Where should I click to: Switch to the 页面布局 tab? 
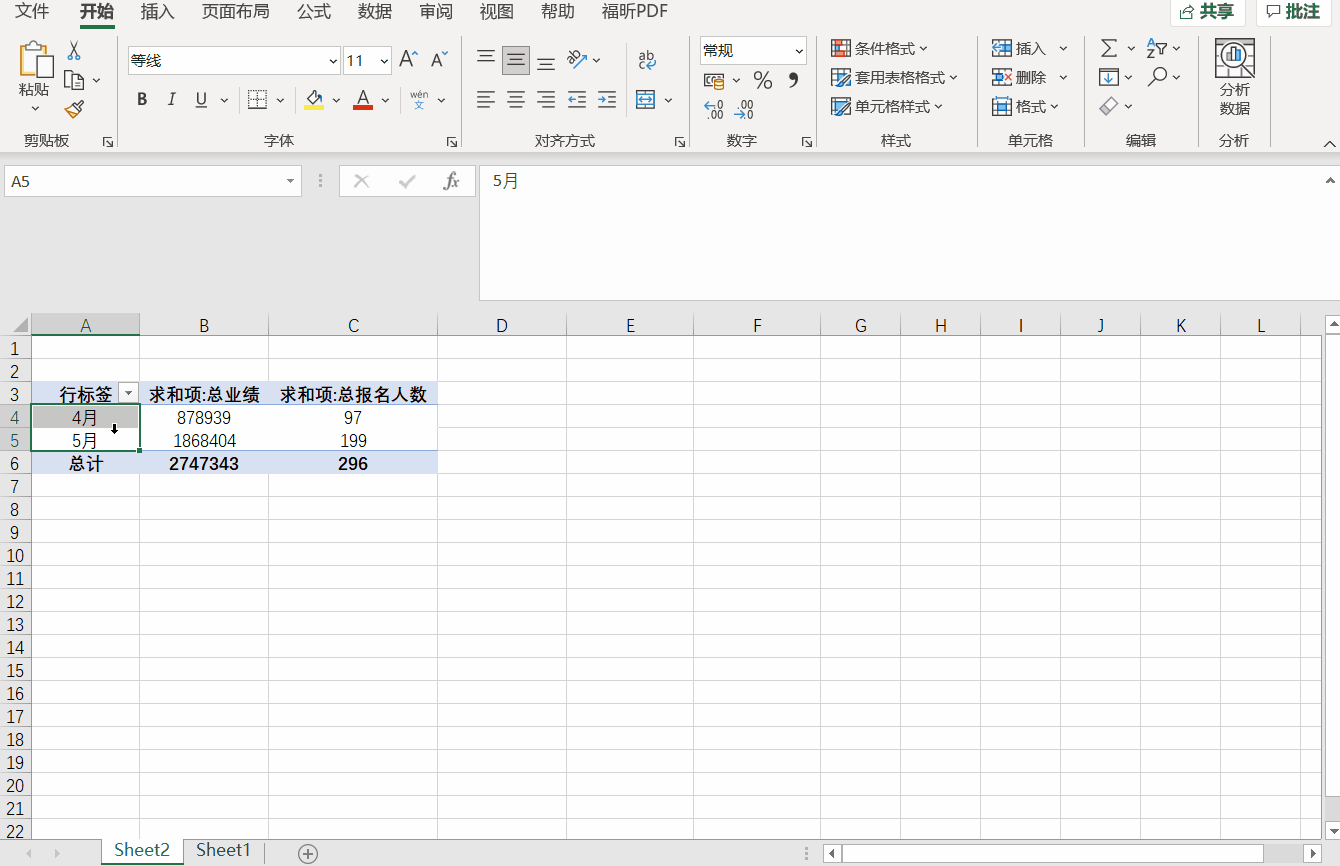[235, 12]
